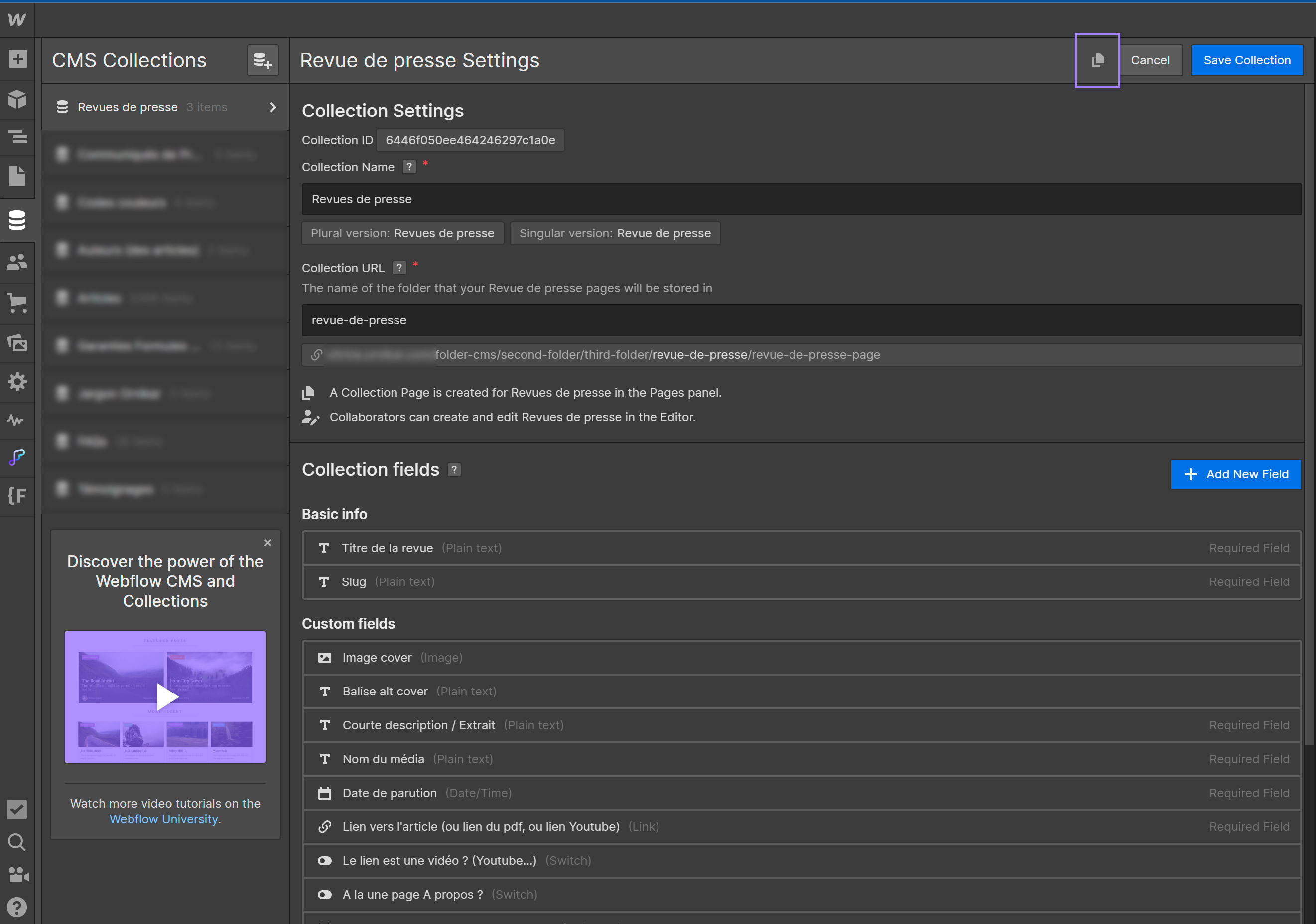The image size is (1316, 924).
Task: Open the site Settings panel
Action: (17, 382)
